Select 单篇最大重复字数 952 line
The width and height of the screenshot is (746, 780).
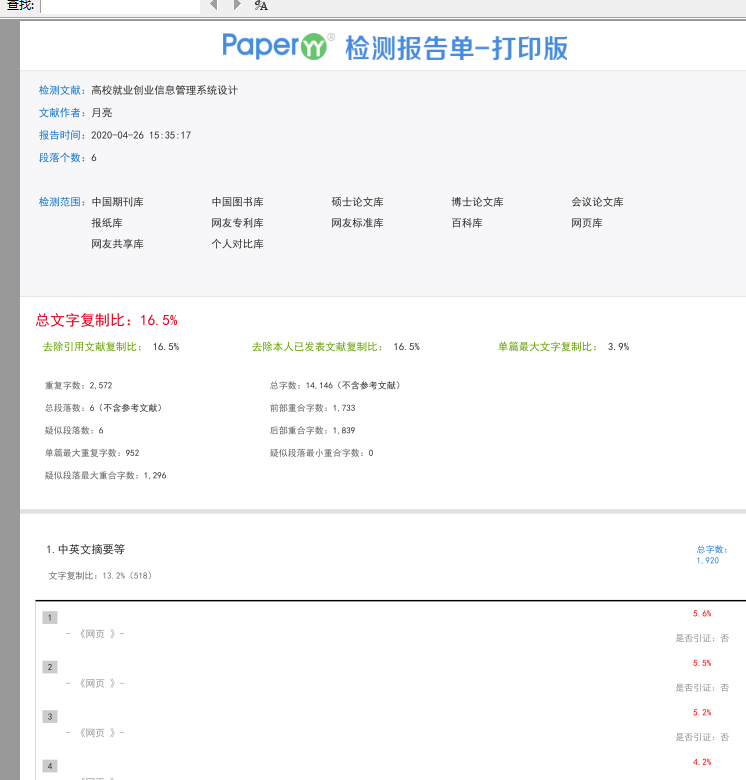(x=92, y=453)
